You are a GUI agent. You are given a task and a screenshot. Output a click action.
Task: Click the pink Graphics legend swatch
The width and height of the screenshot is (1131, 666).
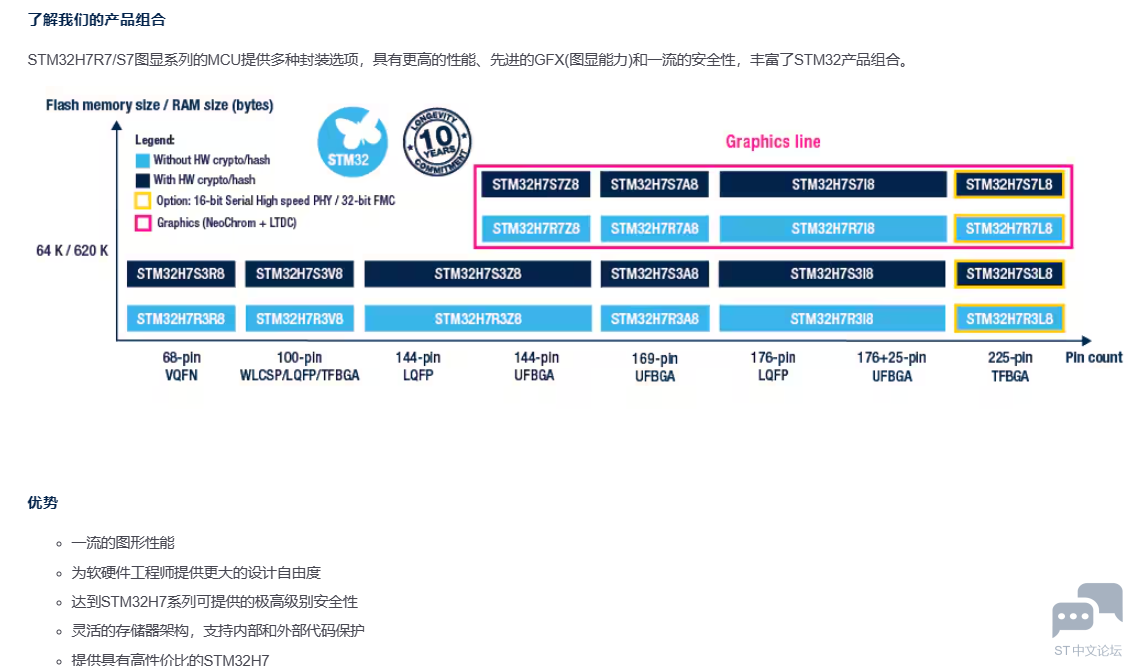(143, 223)
